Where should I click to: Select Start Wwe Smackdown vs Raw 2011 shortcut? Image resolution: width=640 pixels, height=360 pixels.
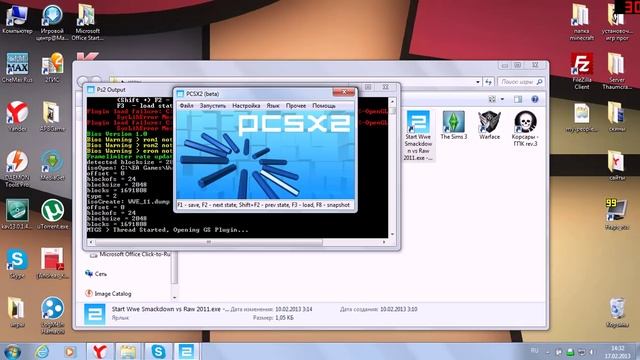pos(418,135)
